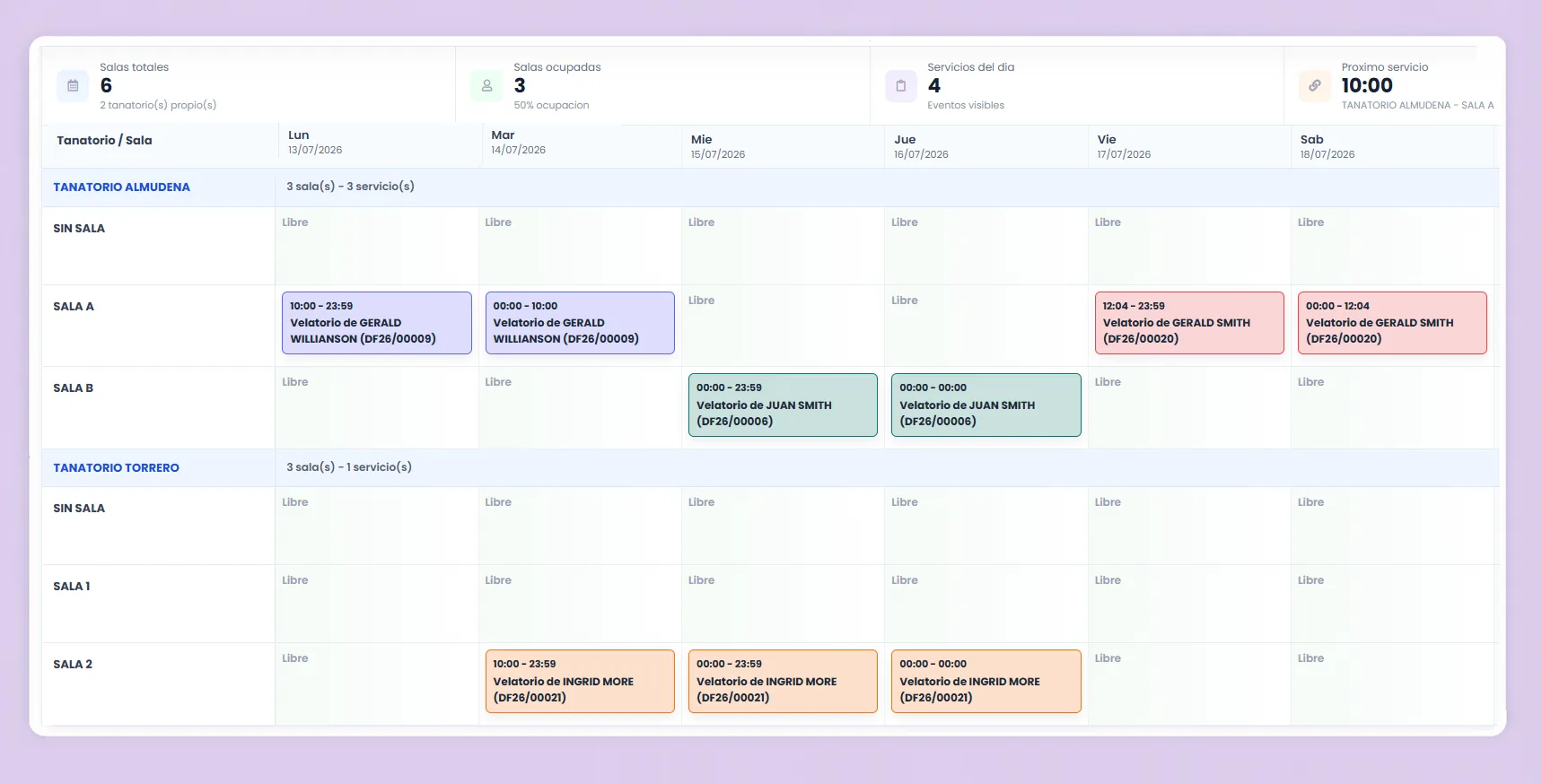Click the SALA A row label
This screenshot has height=784, width=1542.
(74, 307)
